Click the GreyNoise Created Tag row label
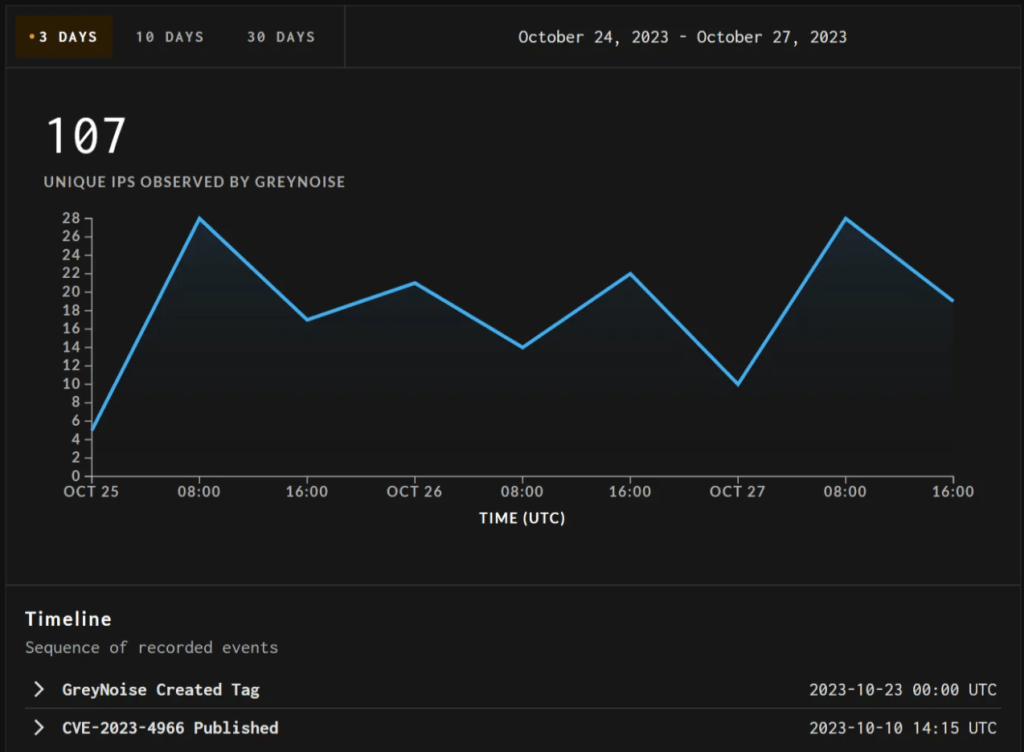The image size is (1024, 752). (x=161, y=690)
